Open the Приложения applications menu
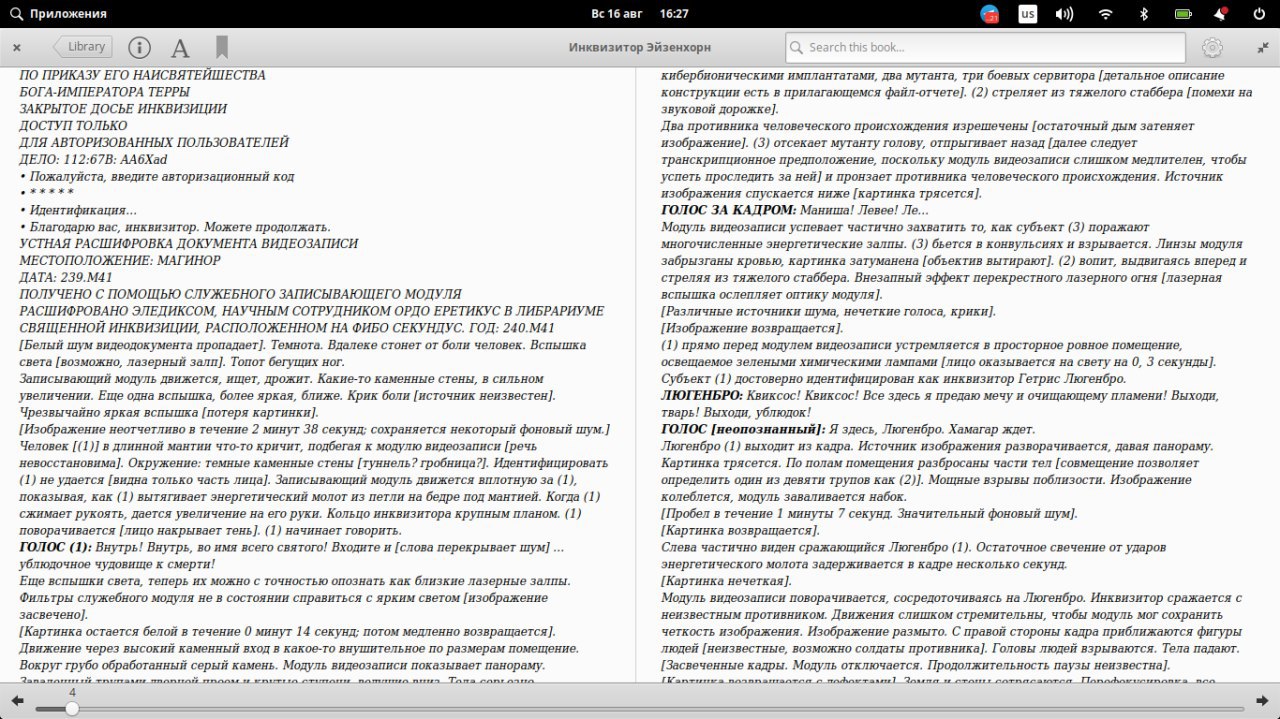 point(56,14)
